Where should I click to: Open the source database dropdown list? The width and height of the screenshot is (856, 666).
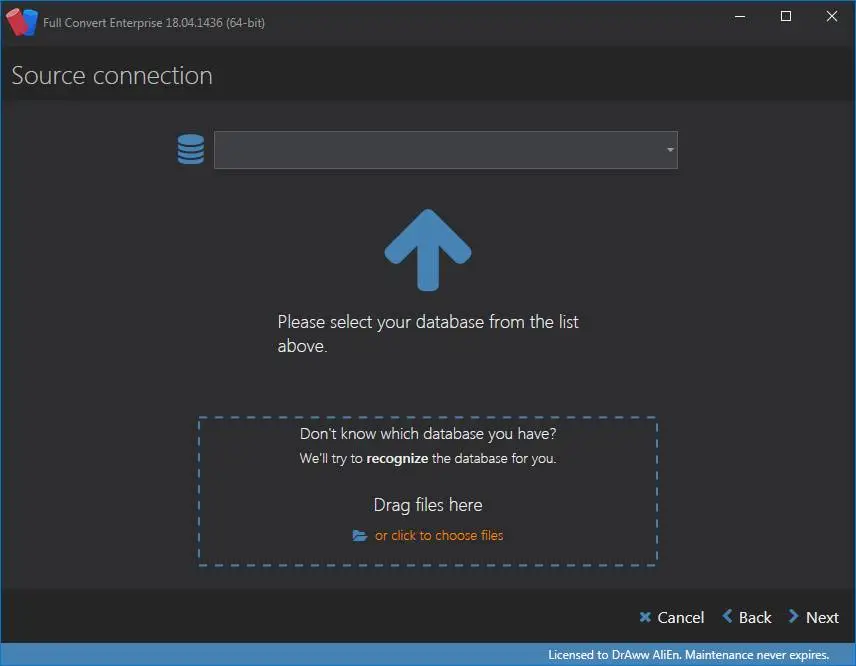click(445, 150)
